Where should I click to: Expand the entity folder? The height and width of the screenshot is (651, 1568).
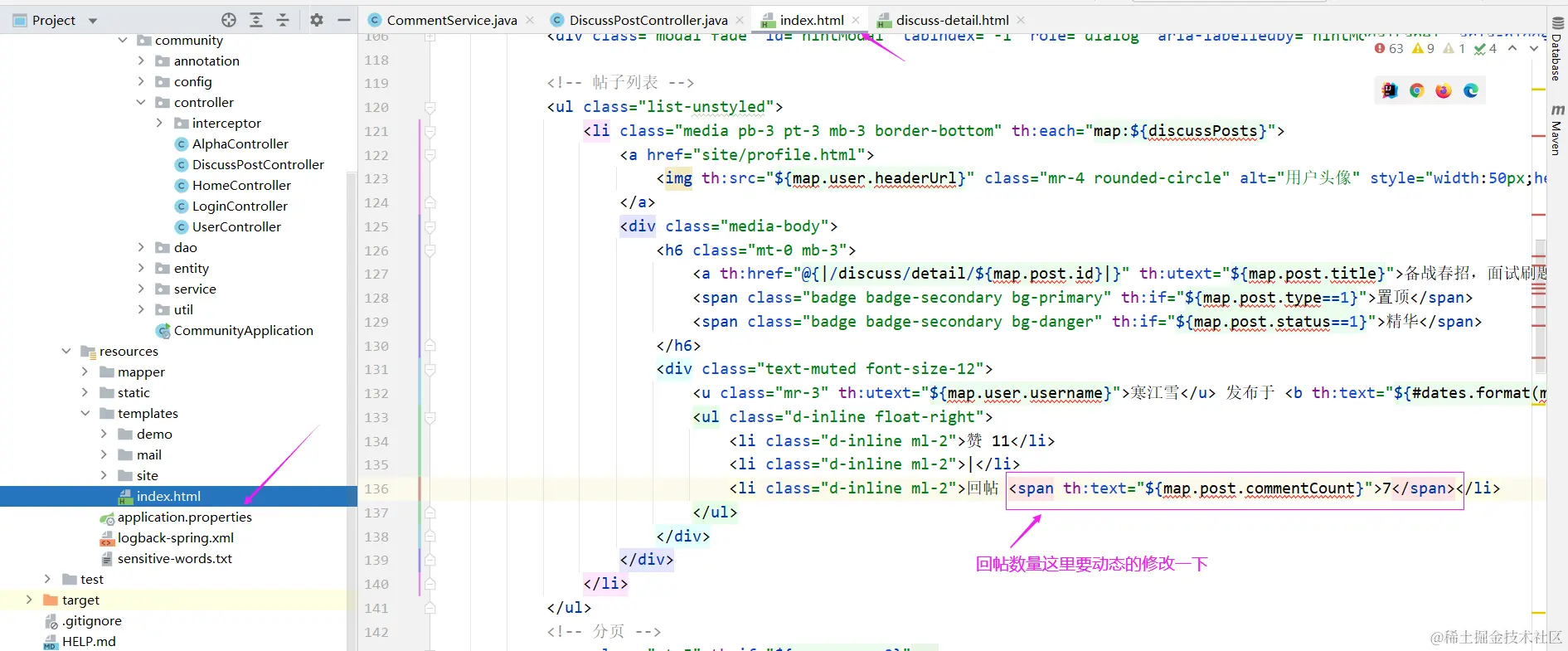141,268
